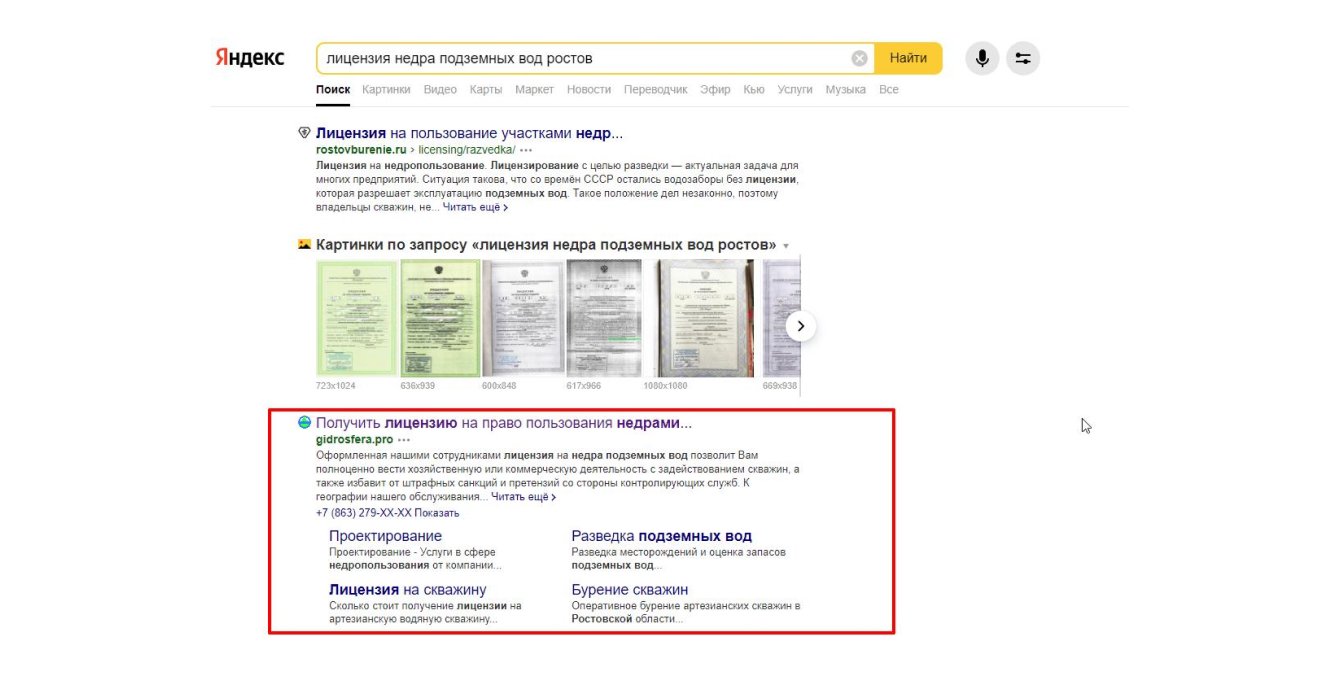Open the Маркет tab
The width and height of the screenshot is (1340, 674).
534,89
